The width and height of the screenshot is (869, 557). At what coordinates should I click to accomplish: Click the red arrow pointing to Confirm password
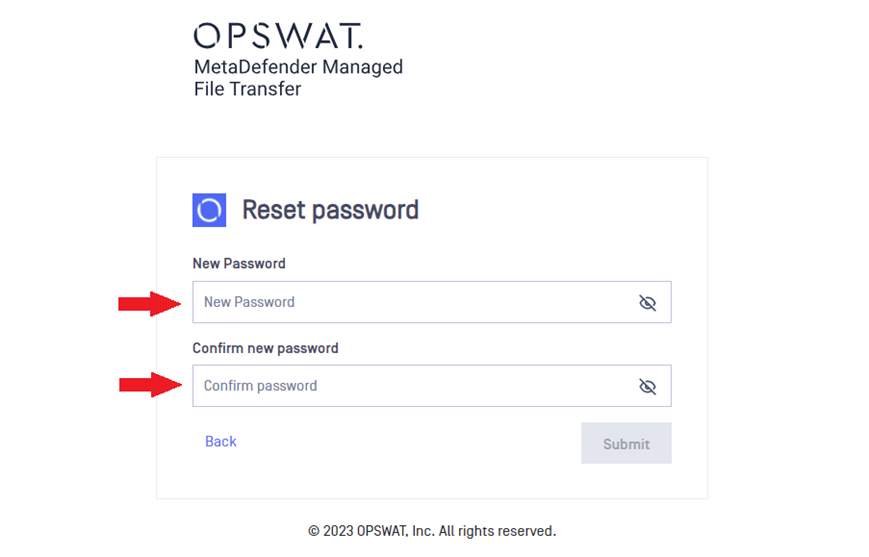[150, 385]
